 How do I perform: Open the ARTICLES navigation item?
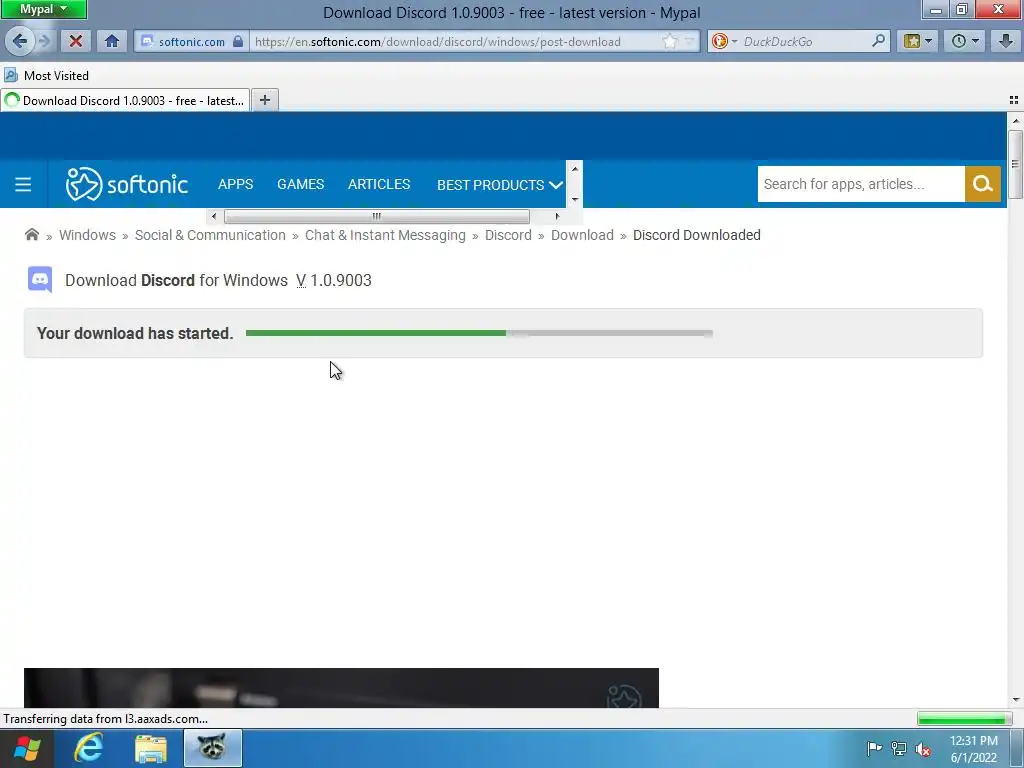click(379, 184)
